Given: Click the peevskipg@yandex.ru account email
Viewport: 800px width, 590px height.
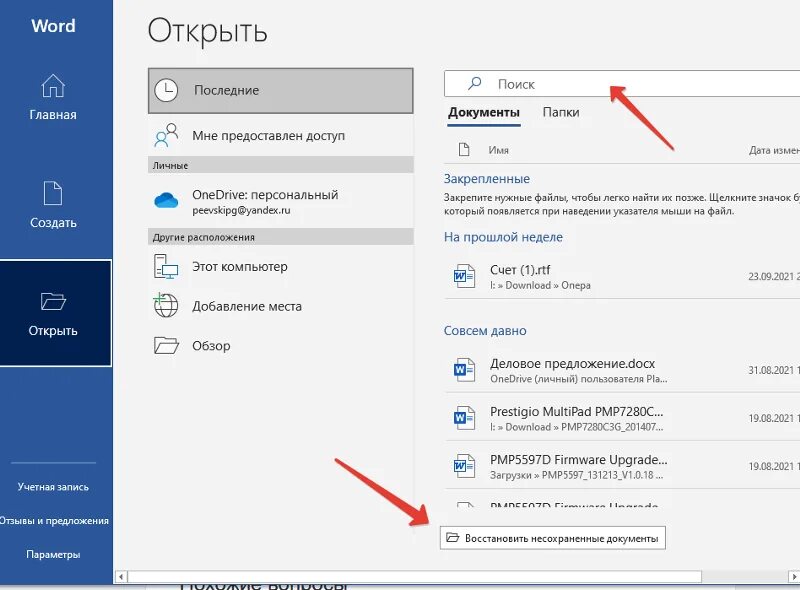Looking at the screenshot, I should click(x=241, y=210).
